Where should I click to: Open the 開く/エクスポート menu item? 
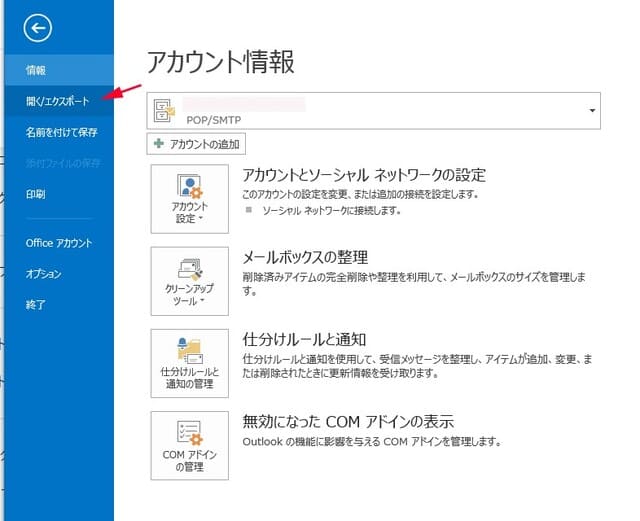pos(57,101)
